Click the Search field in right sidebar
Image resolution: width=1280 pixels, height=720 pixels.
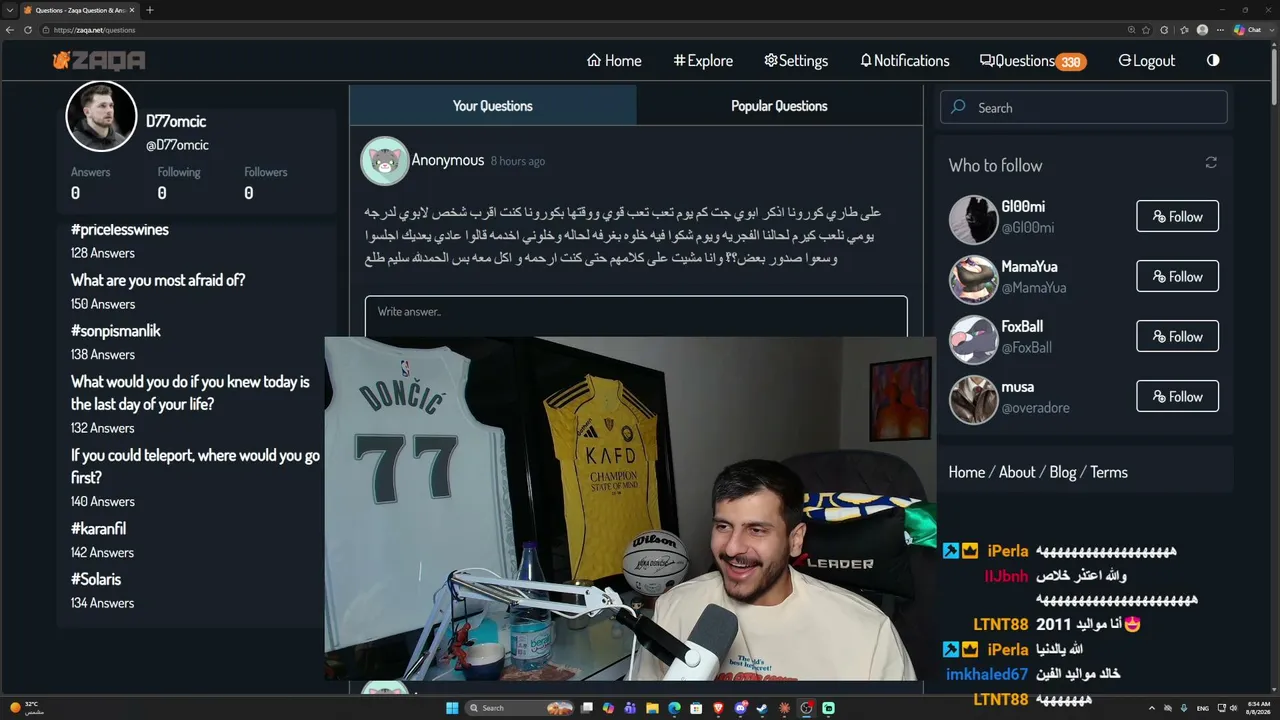coord(1083,107)
